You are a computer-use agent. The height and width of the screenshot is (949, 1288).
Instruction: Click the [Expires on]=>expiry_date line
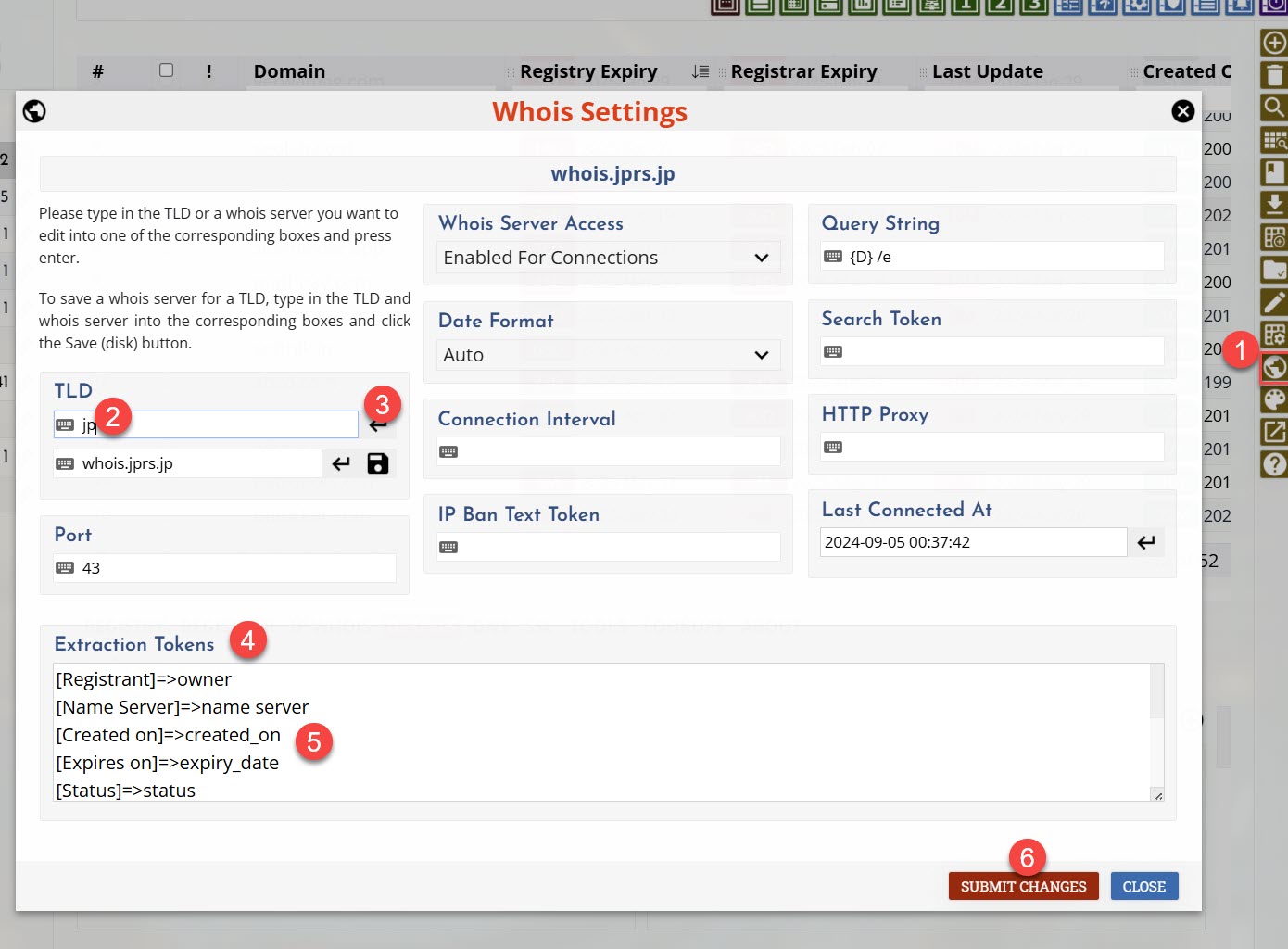coord(168,763)
